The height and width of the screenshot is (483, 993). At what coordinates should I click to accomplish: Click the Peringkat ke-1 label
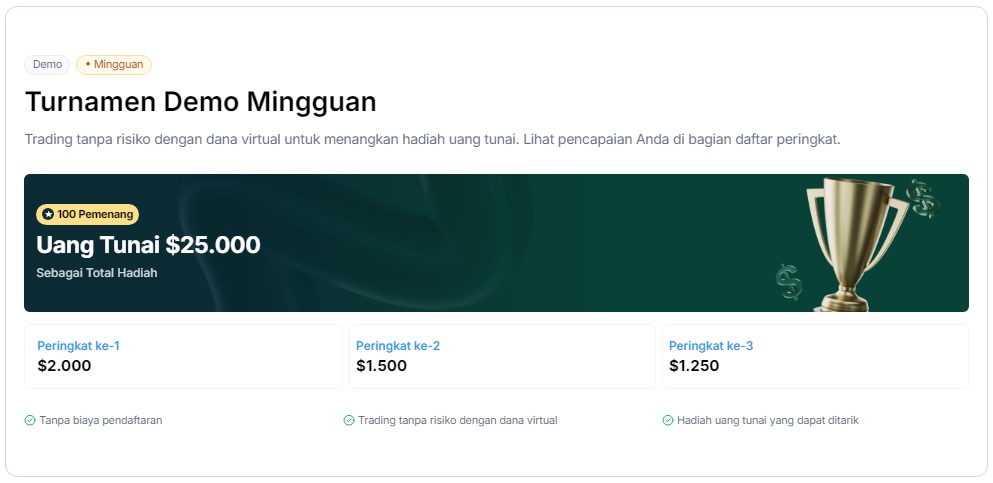pyautogui.click(x=79, y=346)
